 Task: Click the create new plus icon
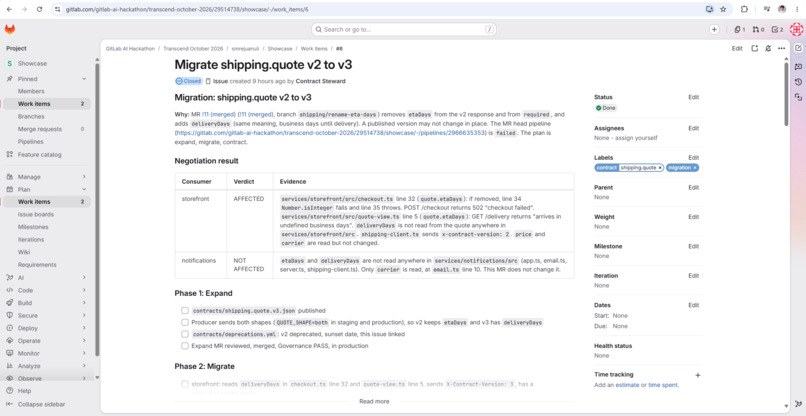tap(714, 30)
